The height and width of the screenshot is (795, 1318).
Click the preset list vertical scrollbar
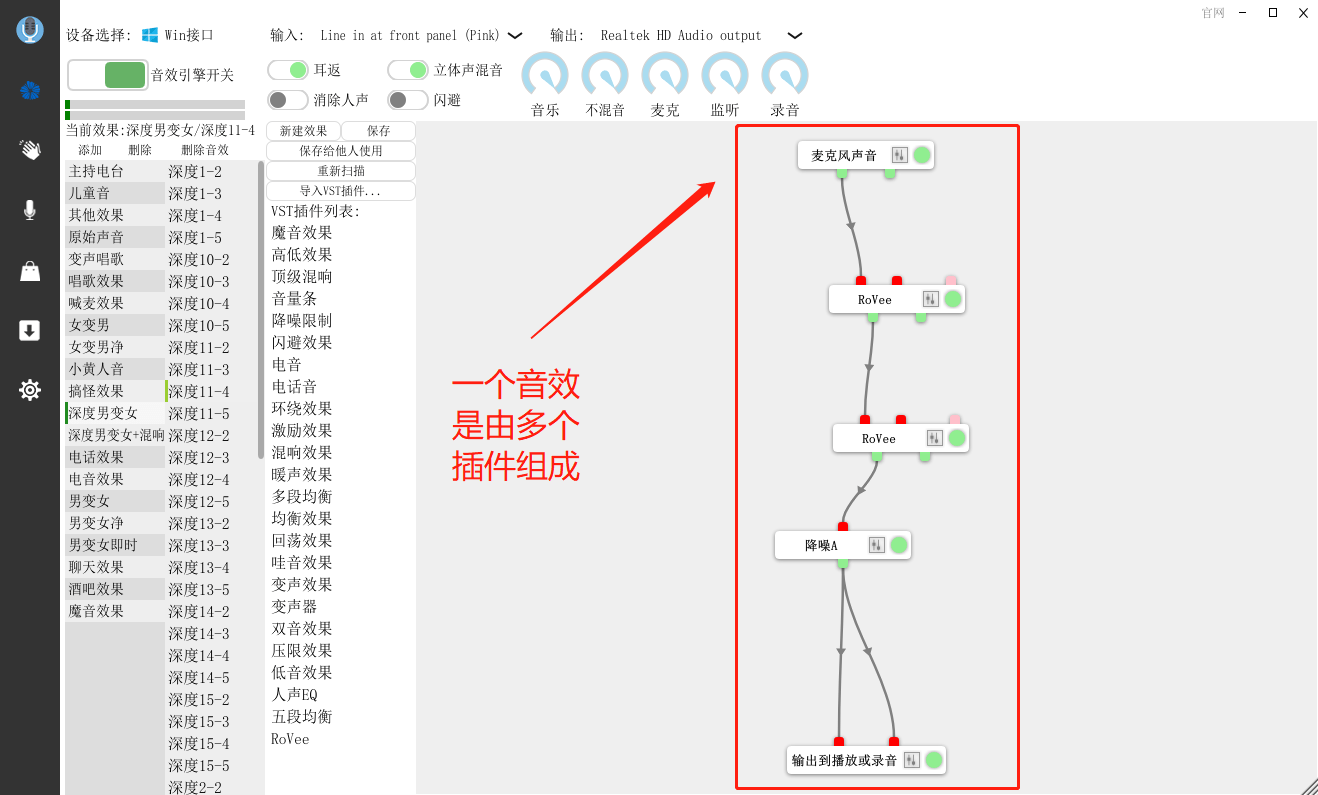(261, 310)
